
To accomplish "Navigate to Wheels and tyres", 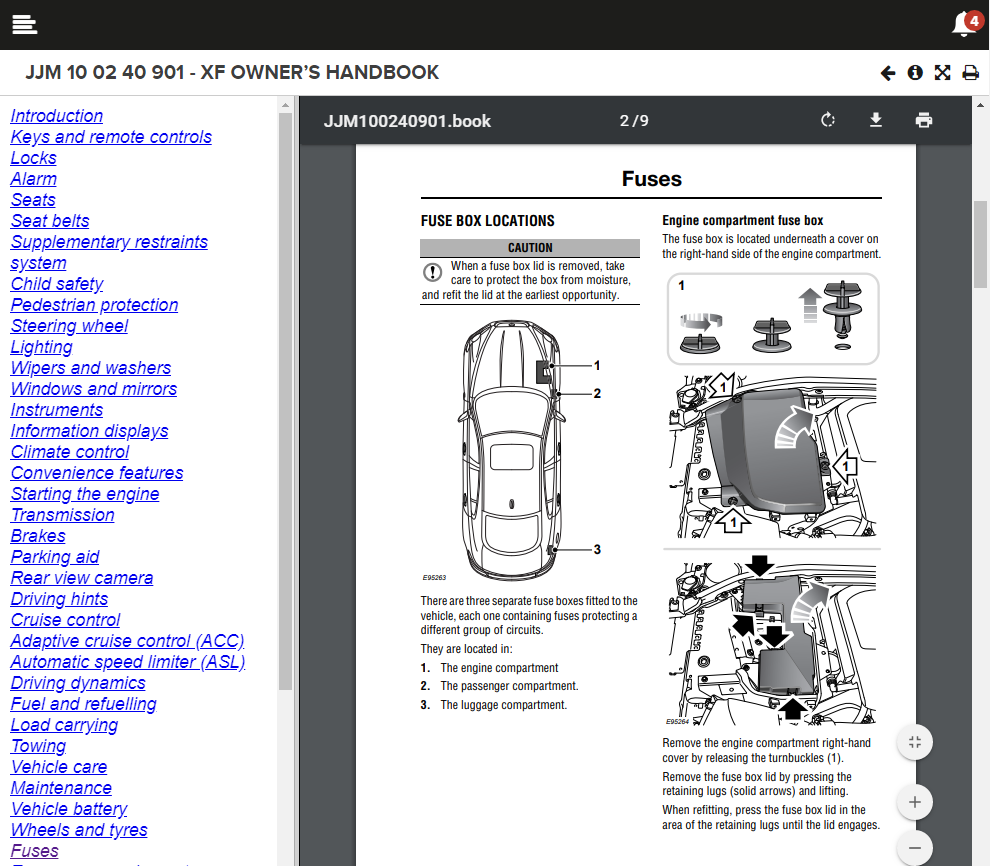I will pos(79,830).
